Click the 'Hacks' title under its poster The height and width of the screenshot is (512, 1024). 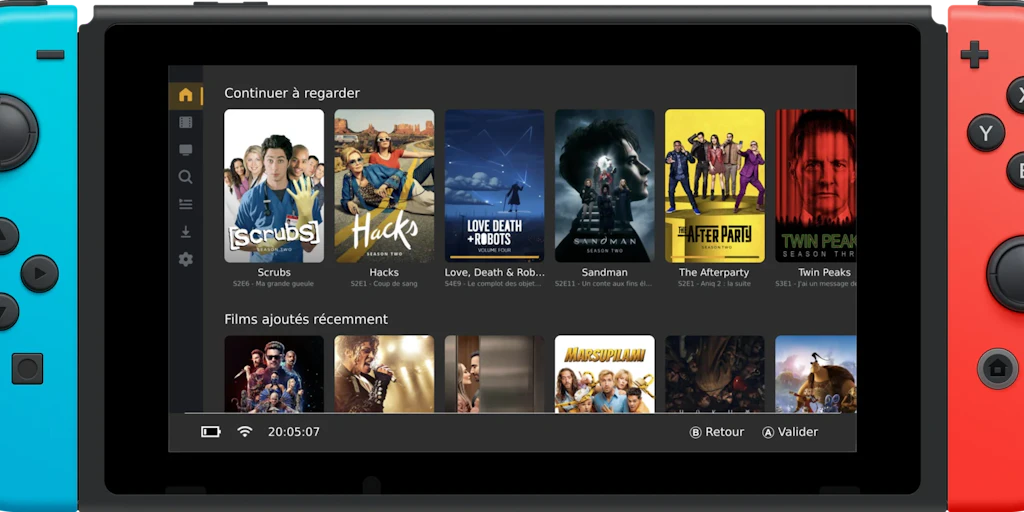tap(384, 272)
